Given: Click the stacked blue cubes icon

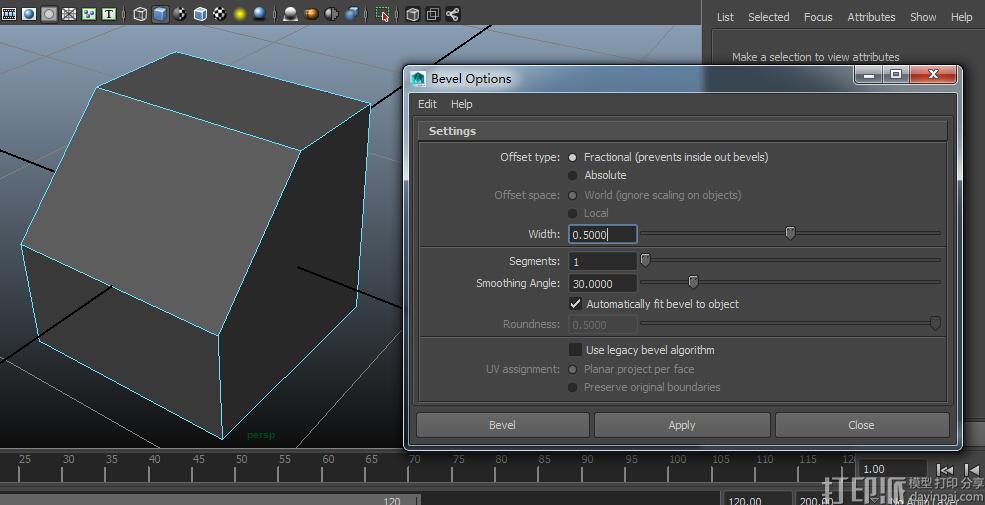Looking at the screenshot, I should 352,14.
